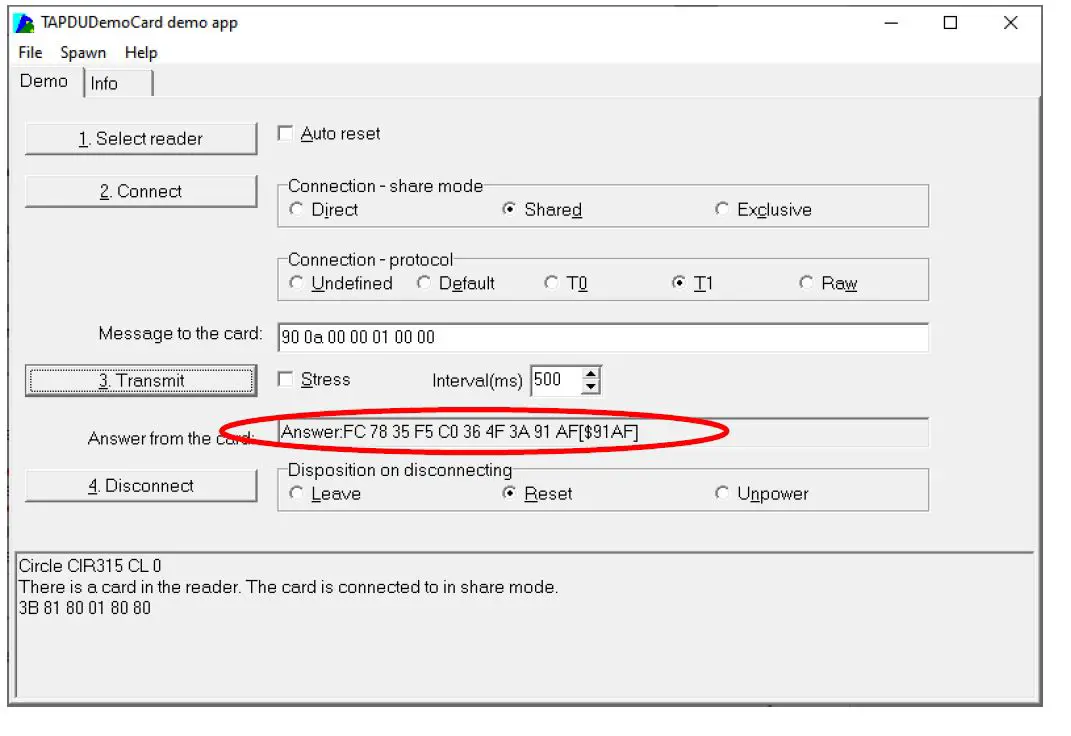Select T0 protocol option
This screenshot has height=736, width=1071.
coord(551,283)
